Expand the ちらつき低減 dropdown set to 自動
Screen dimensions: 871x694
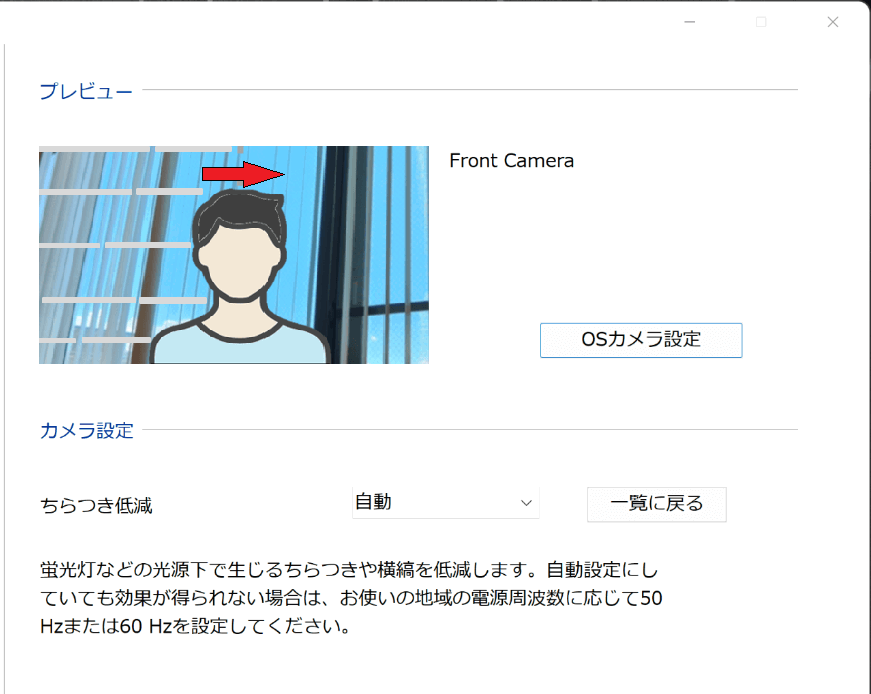[x=445, y=502]
